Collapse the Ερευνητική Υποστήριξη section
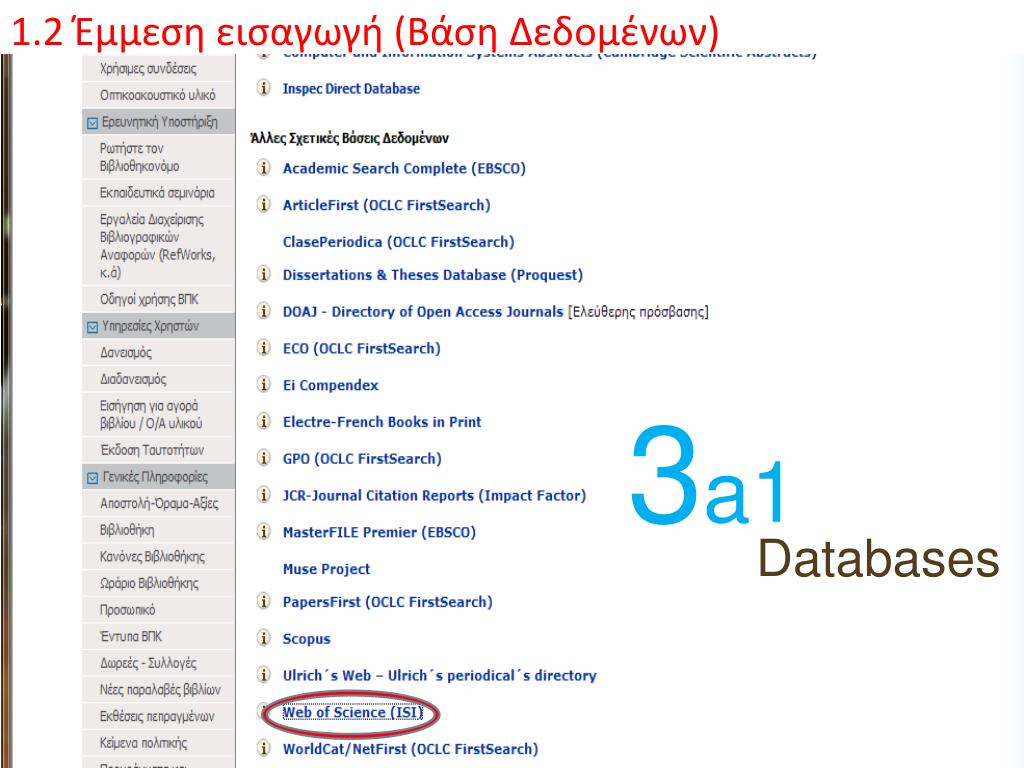Image resolution: width=1024 pixels, height=768 pixels. click(93, 123)
